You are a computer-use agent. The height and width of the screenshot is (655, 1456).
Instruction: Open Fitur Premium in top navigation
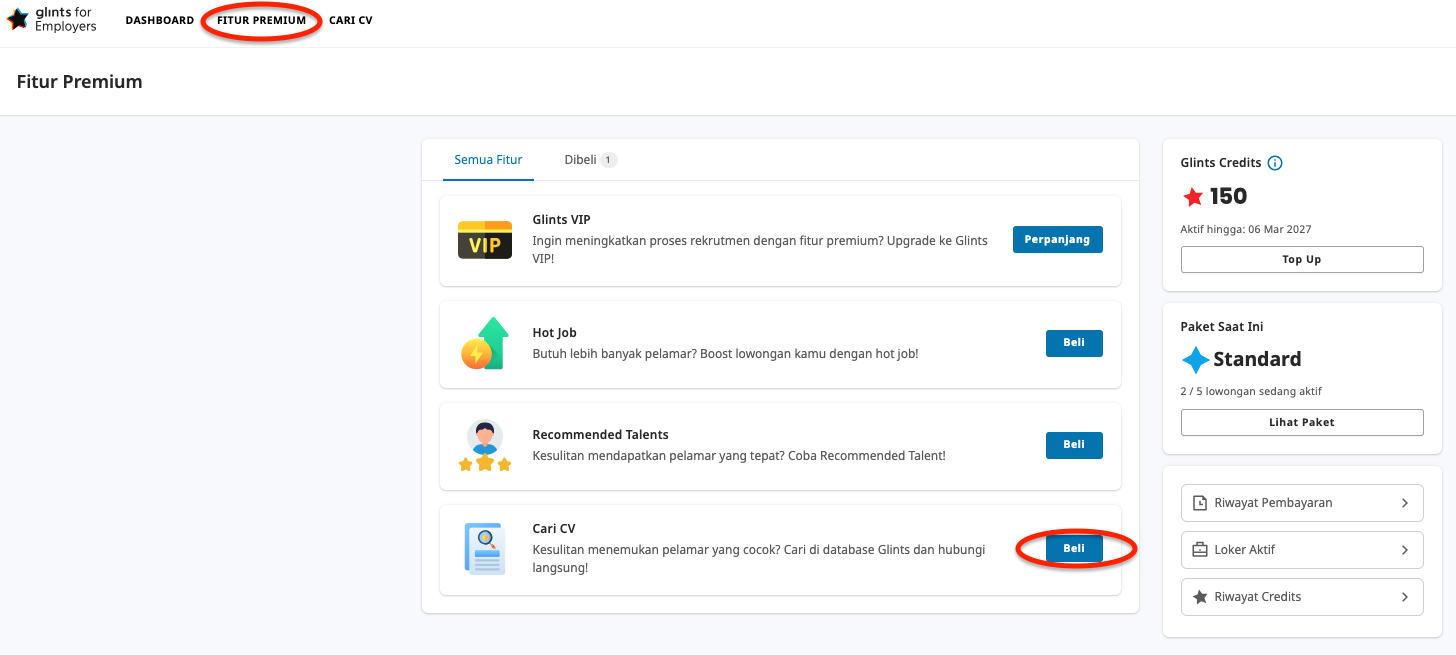coord(262,20)
